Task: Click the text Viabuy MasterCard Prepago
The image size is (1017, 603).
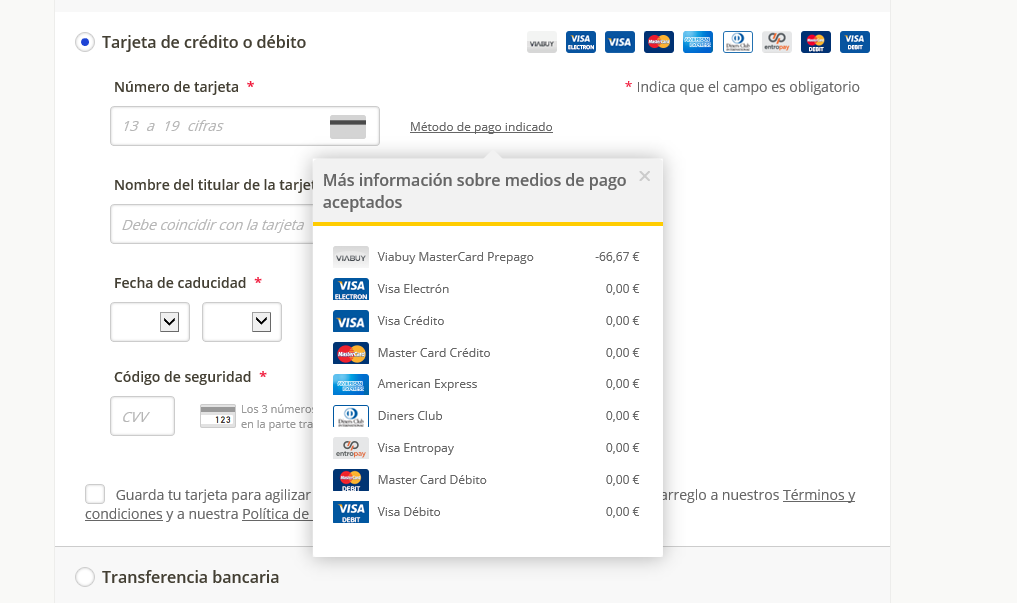Action: pos(455,257)
